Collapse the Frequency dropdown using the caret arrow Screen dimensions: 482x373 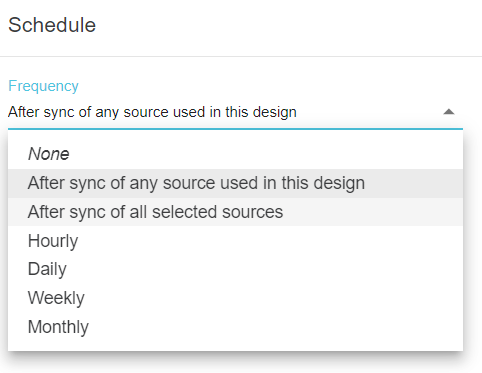point(449,112)
